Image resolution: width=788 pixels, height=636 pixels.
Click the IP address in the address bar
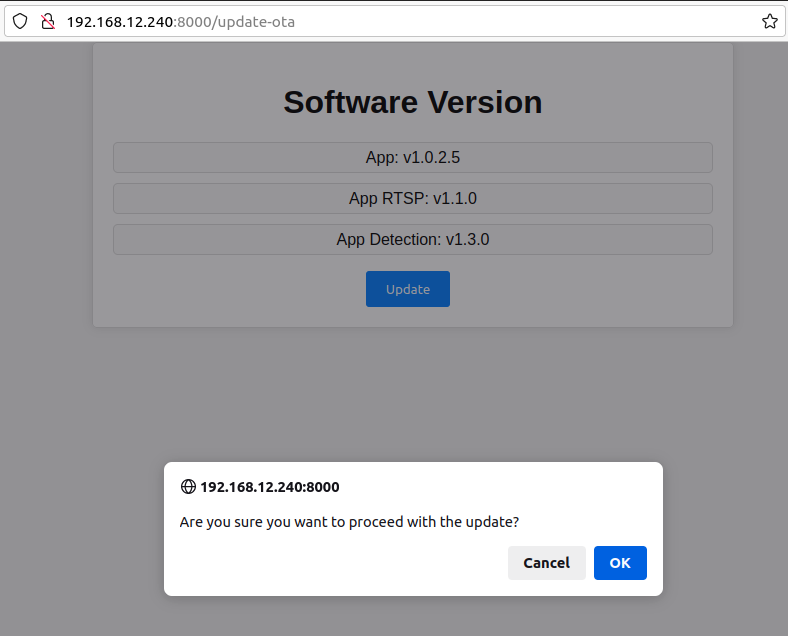120,21
